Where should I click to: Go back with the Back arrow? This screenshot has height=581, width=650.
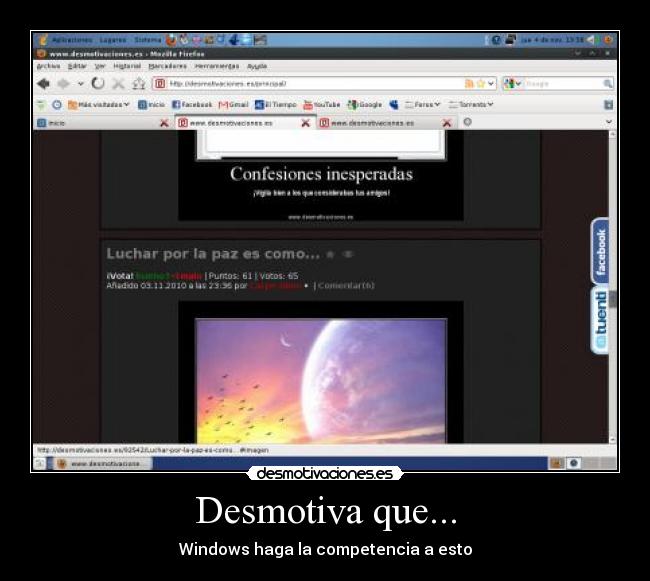coord(44,84)
